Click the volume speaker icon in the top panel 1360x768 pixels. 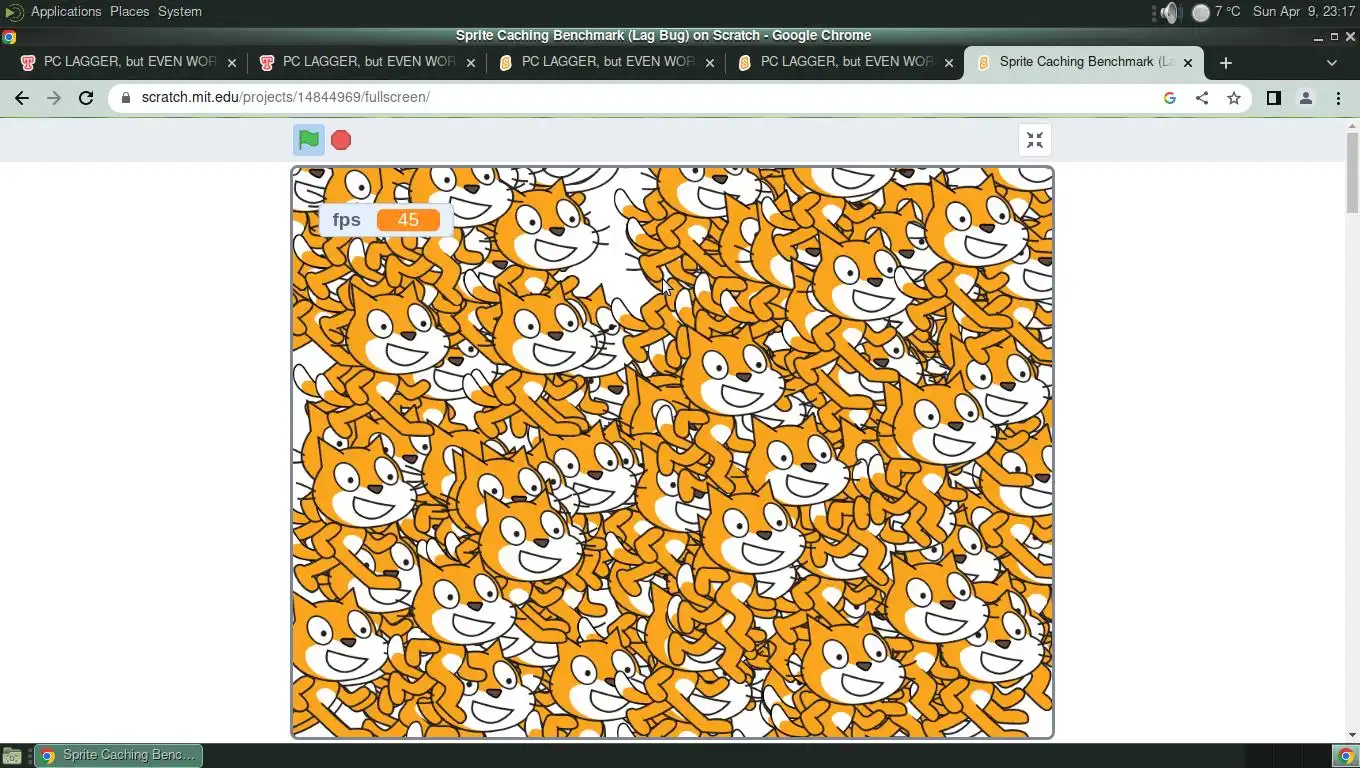coord(1170,12)
